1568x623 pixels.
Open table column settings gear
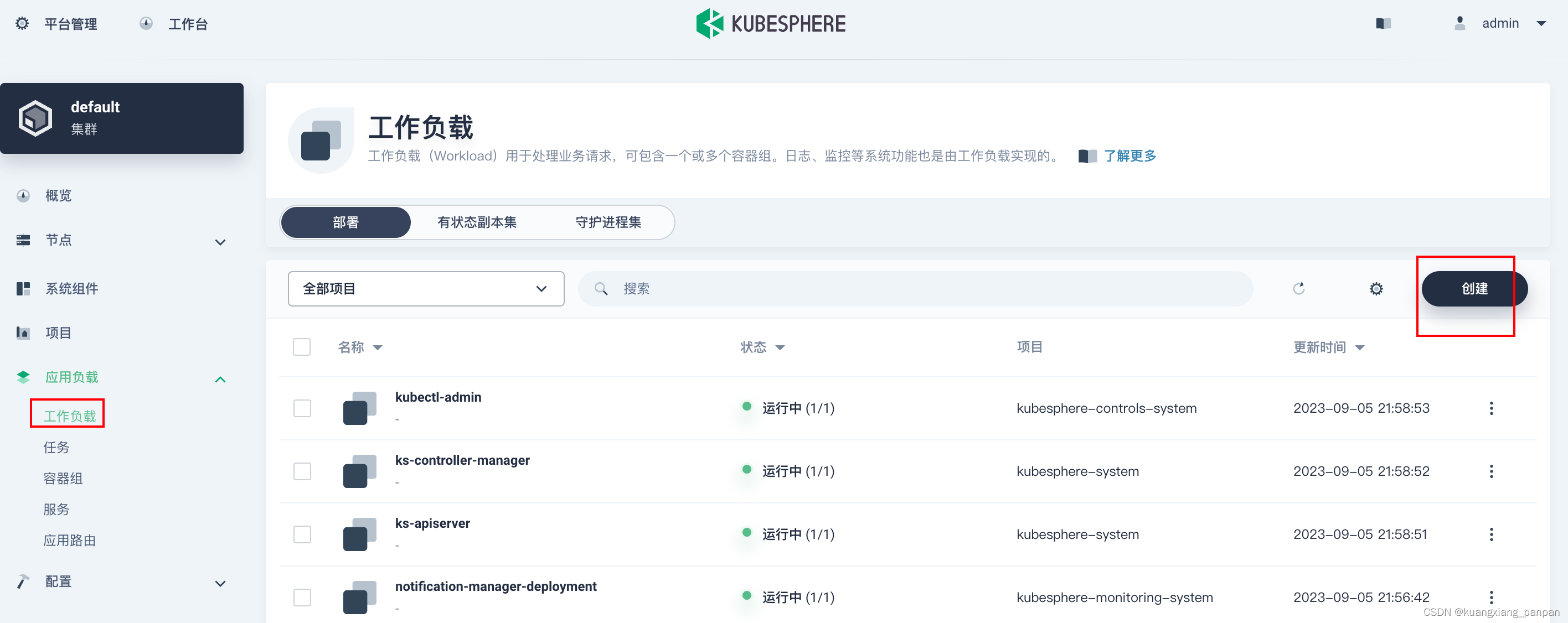click(x=1376, y=288)
